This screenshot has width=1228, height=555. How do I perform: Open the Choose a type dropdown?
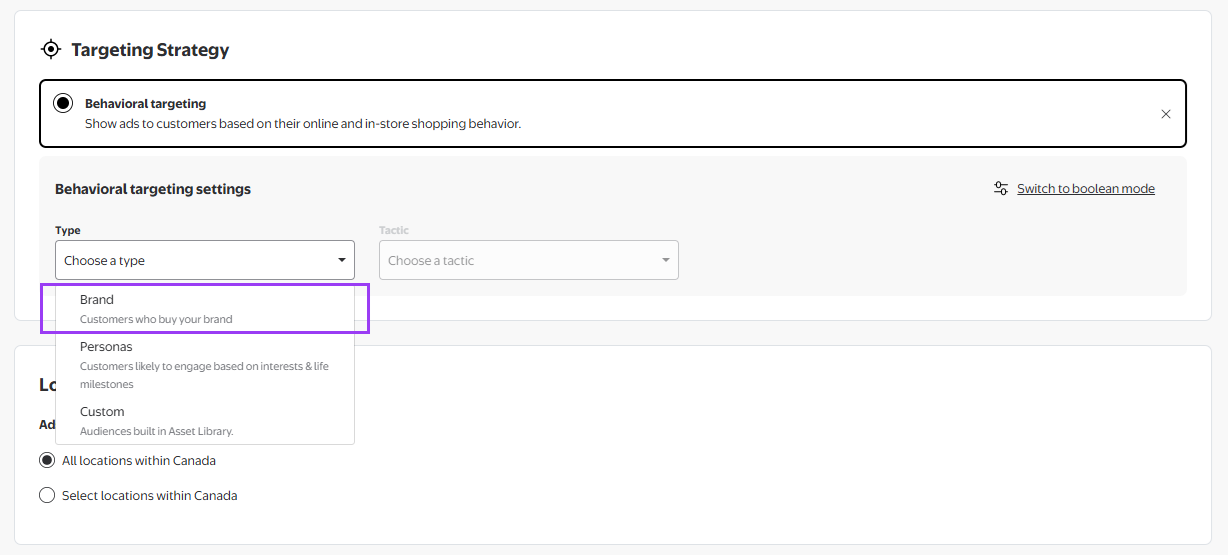[205, 260]
